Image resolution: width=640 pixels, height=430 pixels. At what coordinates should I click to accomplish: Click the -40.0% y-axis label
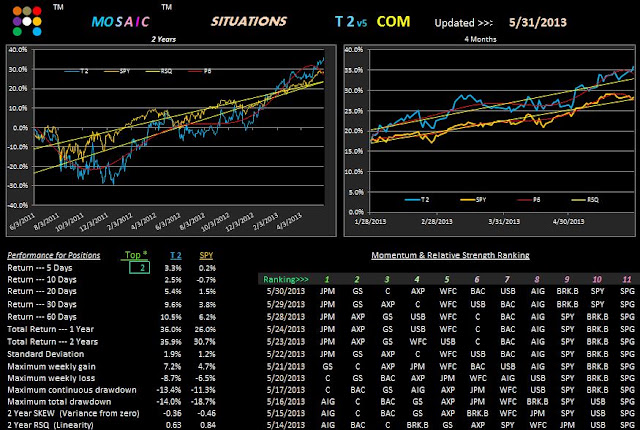pos(18,205)
